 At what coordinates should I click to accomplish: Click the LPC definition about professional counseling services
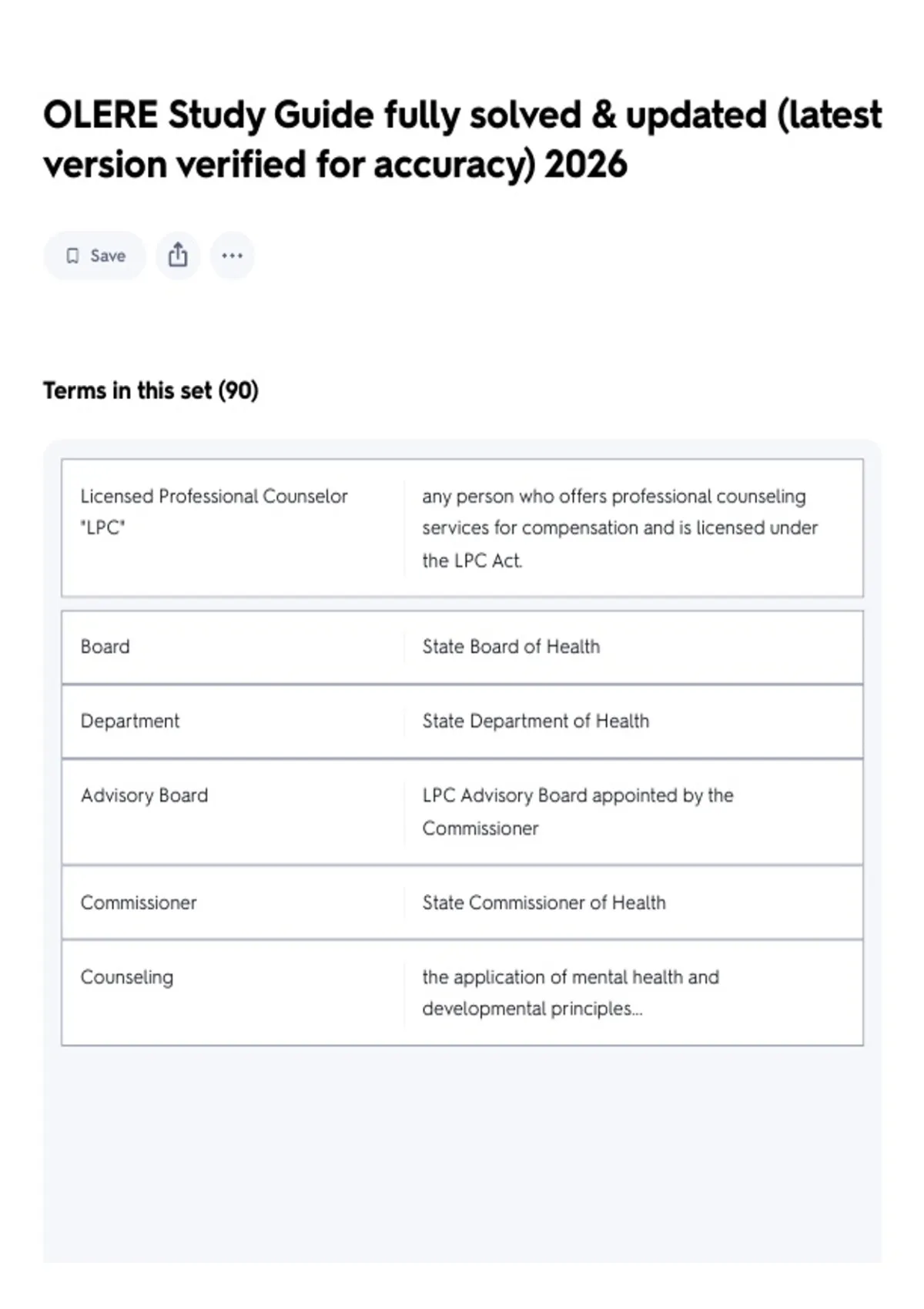click(619, 528)
